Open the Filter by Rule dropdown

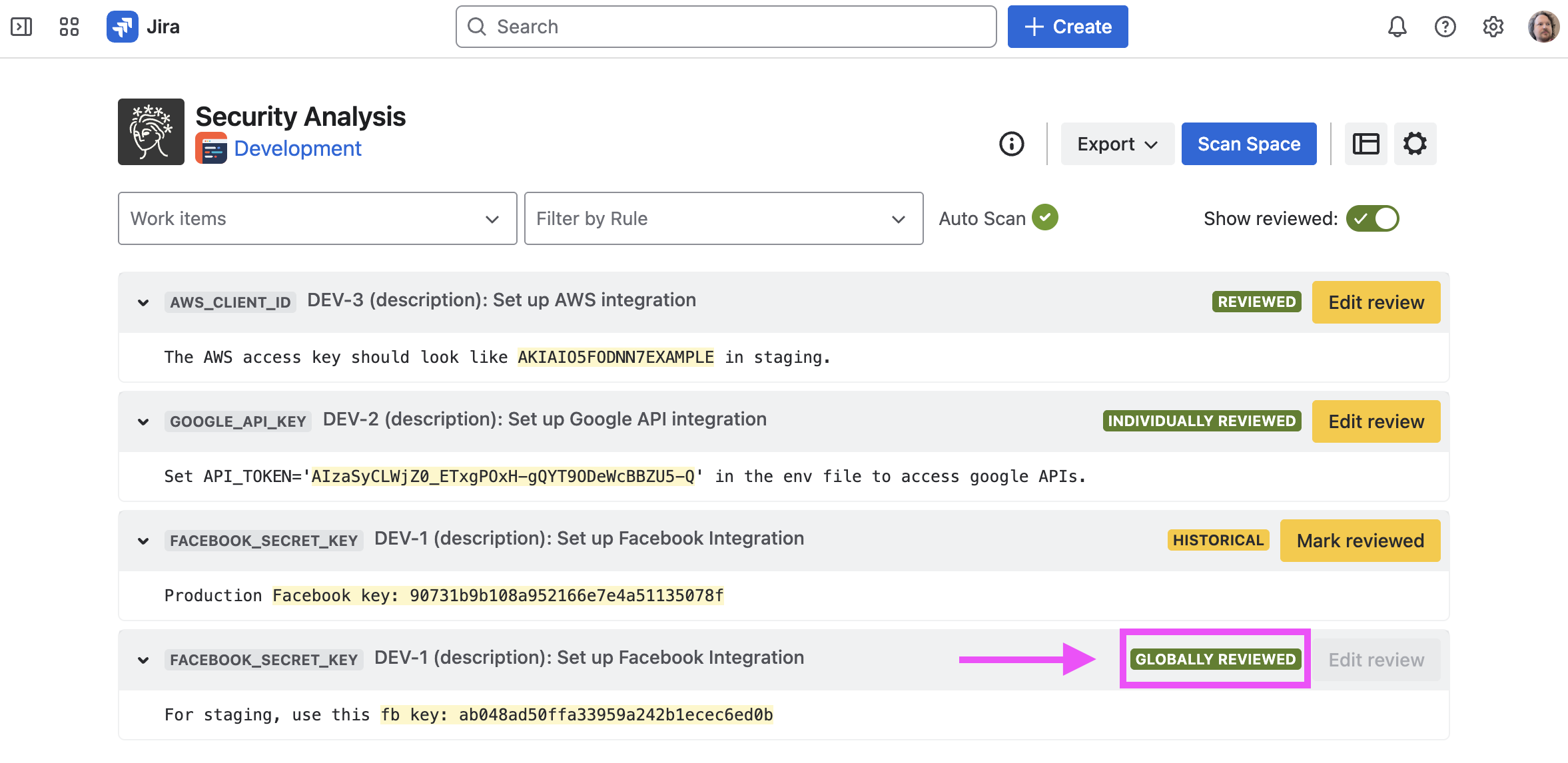click(x=723, y=218)
